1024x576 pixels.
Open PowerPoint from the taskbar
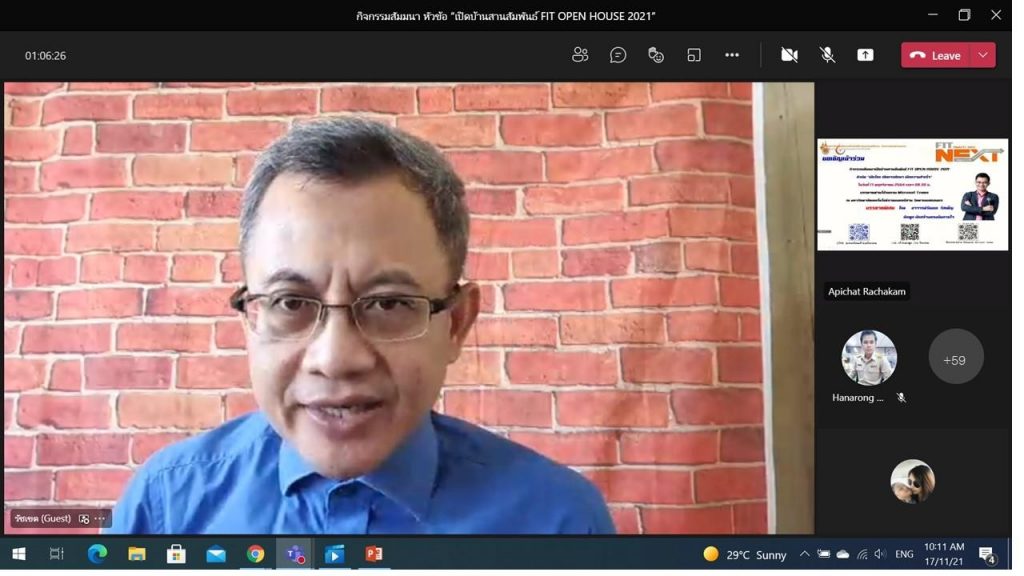pos(374,554)
